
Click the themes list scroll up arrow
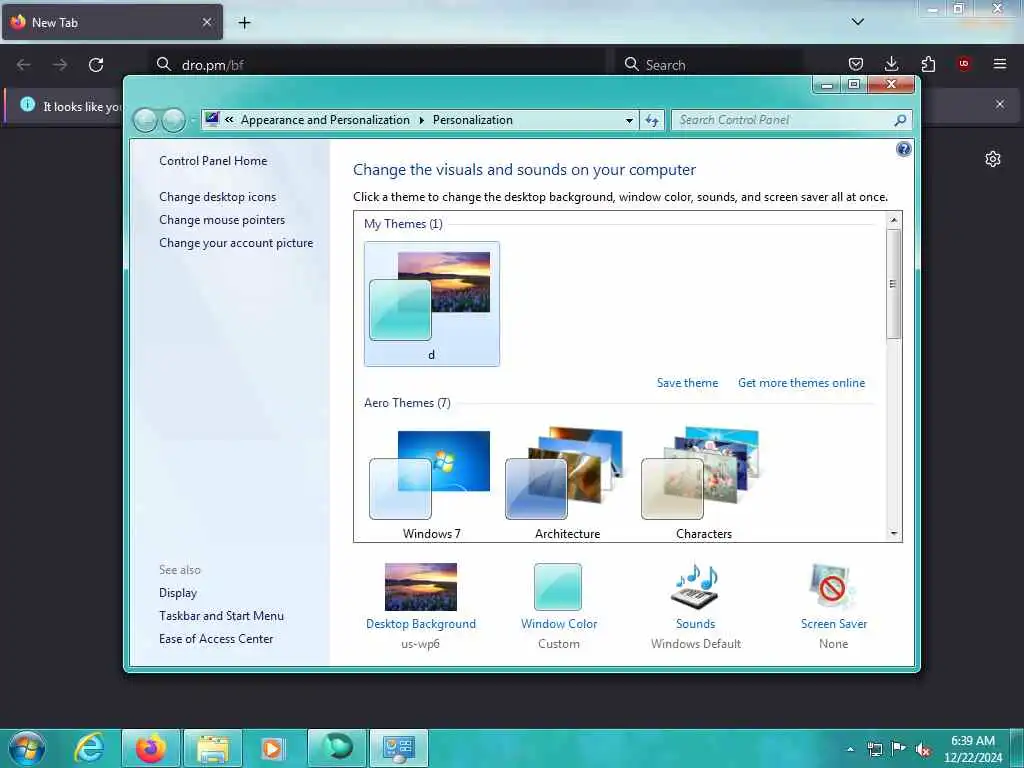[x=893, y=220]
